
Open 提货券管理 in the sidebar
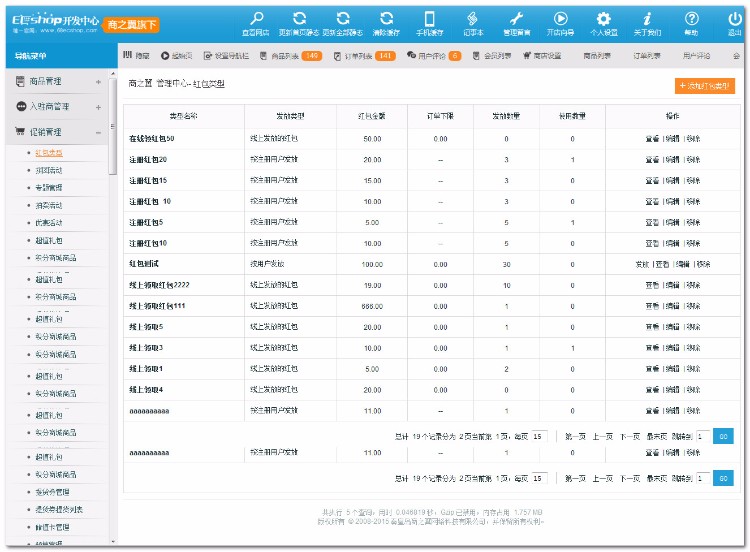(x=52, y=492)
